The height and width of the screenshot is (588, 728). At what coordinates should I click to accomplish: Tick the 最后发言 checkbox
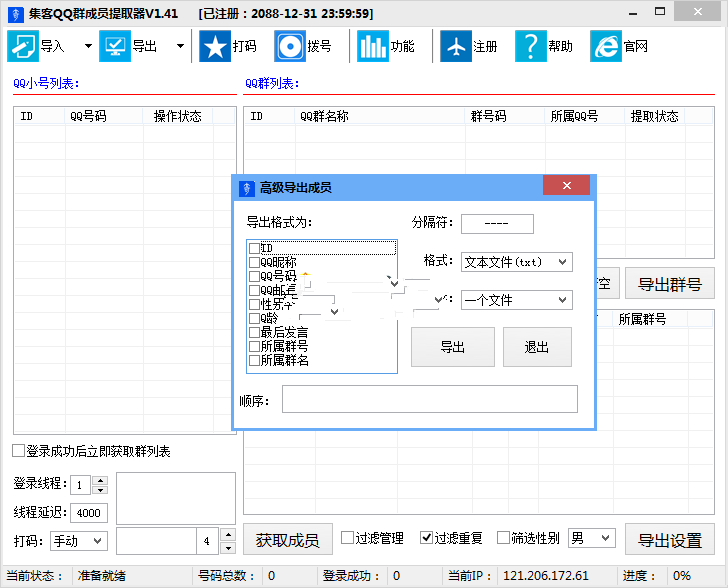254,333
